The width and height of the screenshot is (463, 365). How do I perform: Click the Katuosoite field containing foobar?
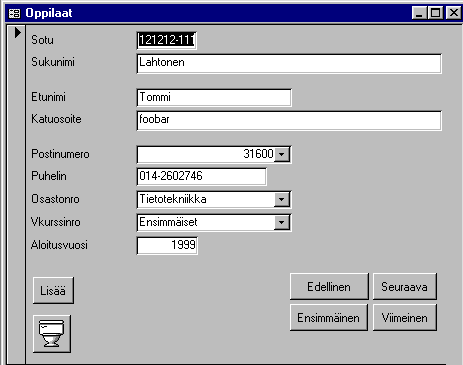click(x=289, y=121)
